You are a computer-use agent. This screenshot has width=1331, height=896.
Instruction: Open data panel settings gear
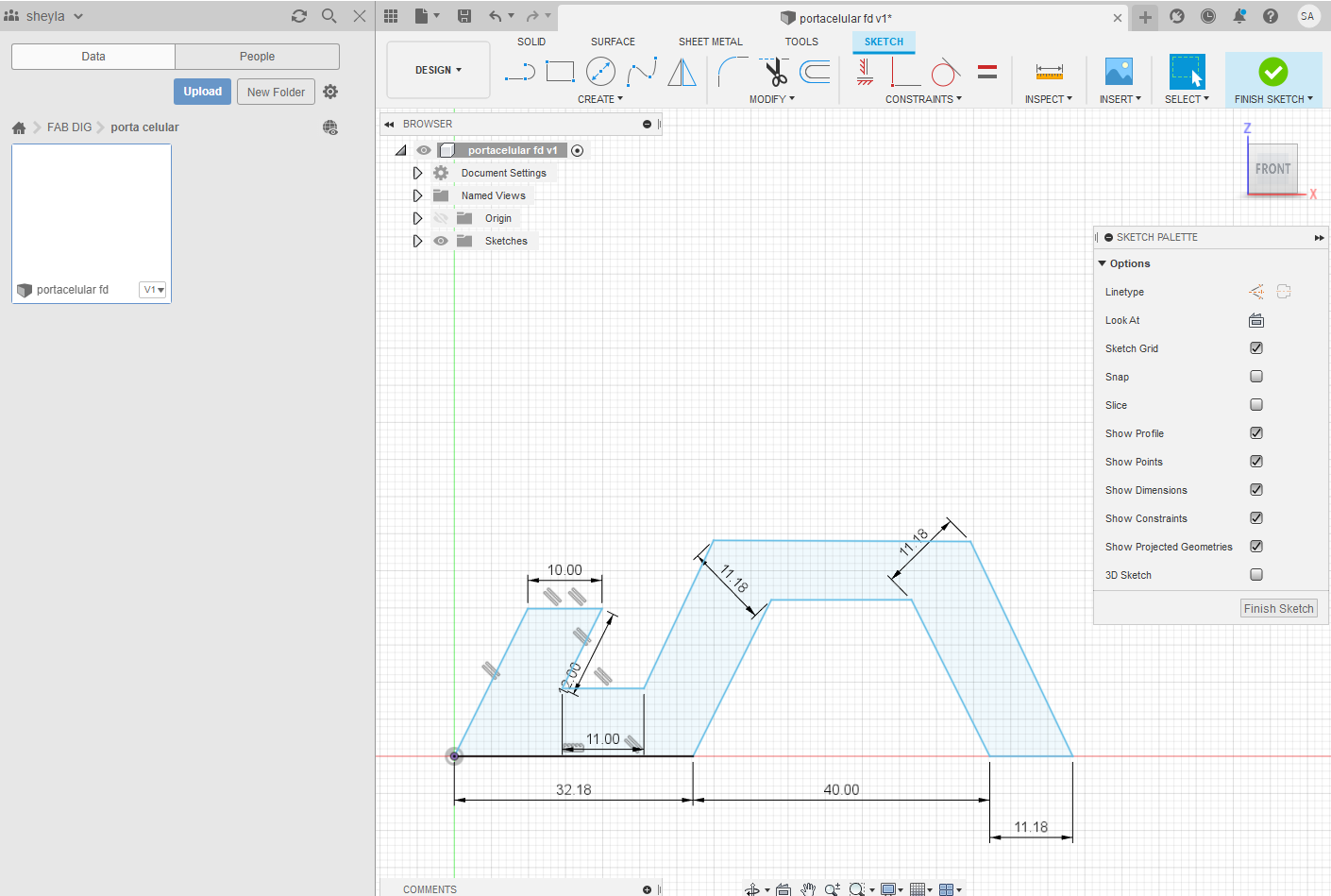pyautogui.click(x=330, y=92)
